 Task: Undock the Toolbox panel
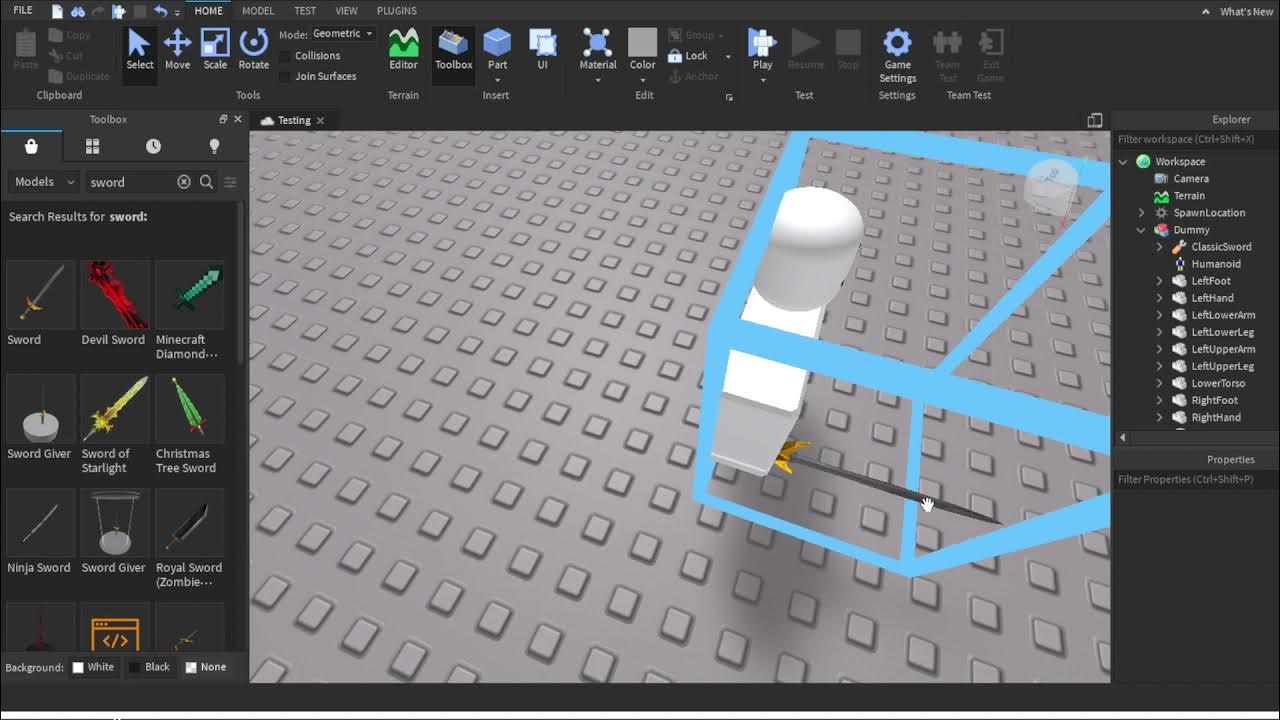[x=223, y=119]
